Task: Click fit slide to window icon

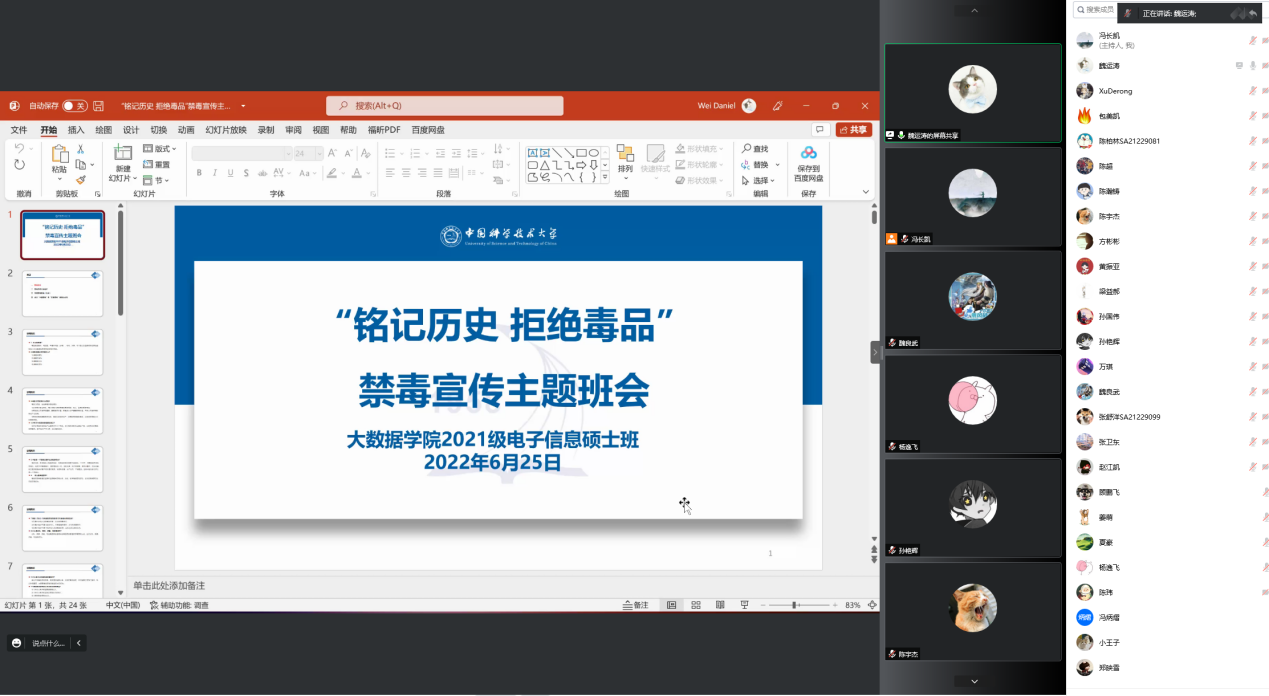Action: pyautogui.click(x=873, y=605)
